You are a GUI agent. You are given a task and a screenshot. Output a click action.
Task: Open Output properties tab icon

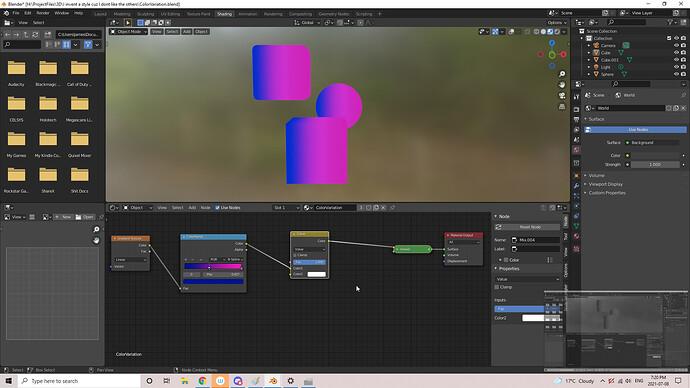coord(576,119)
